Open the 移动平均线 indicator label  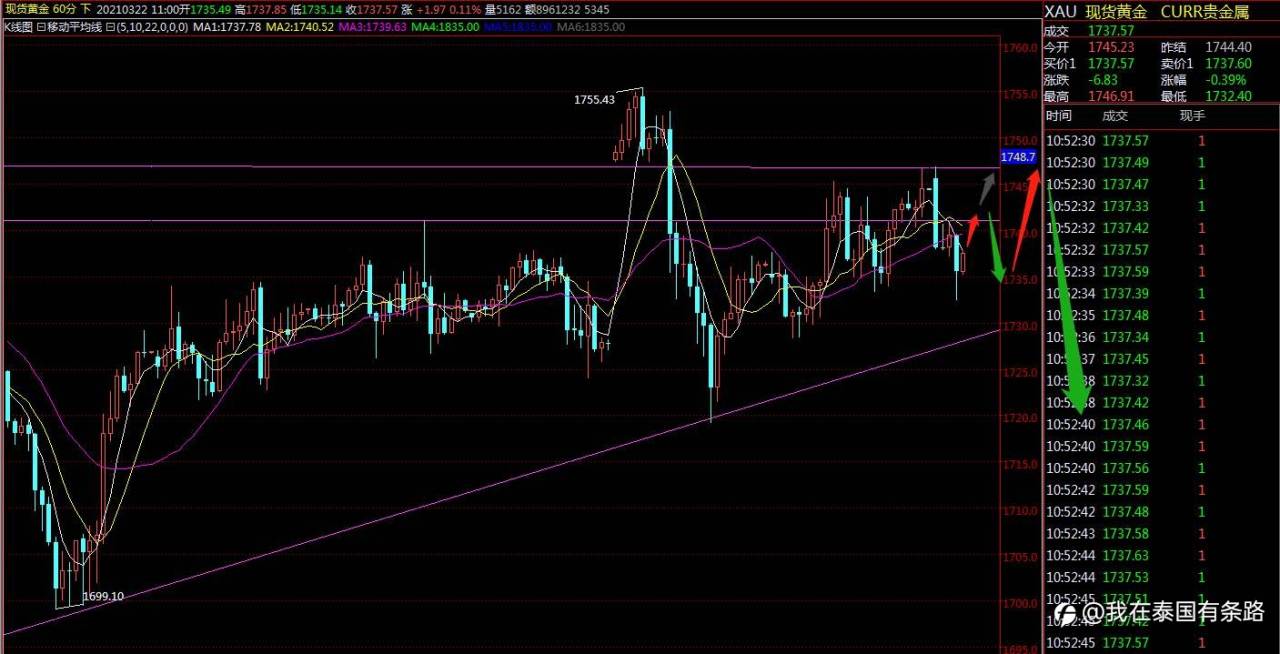pyautogui.click(x=74, y=26)
